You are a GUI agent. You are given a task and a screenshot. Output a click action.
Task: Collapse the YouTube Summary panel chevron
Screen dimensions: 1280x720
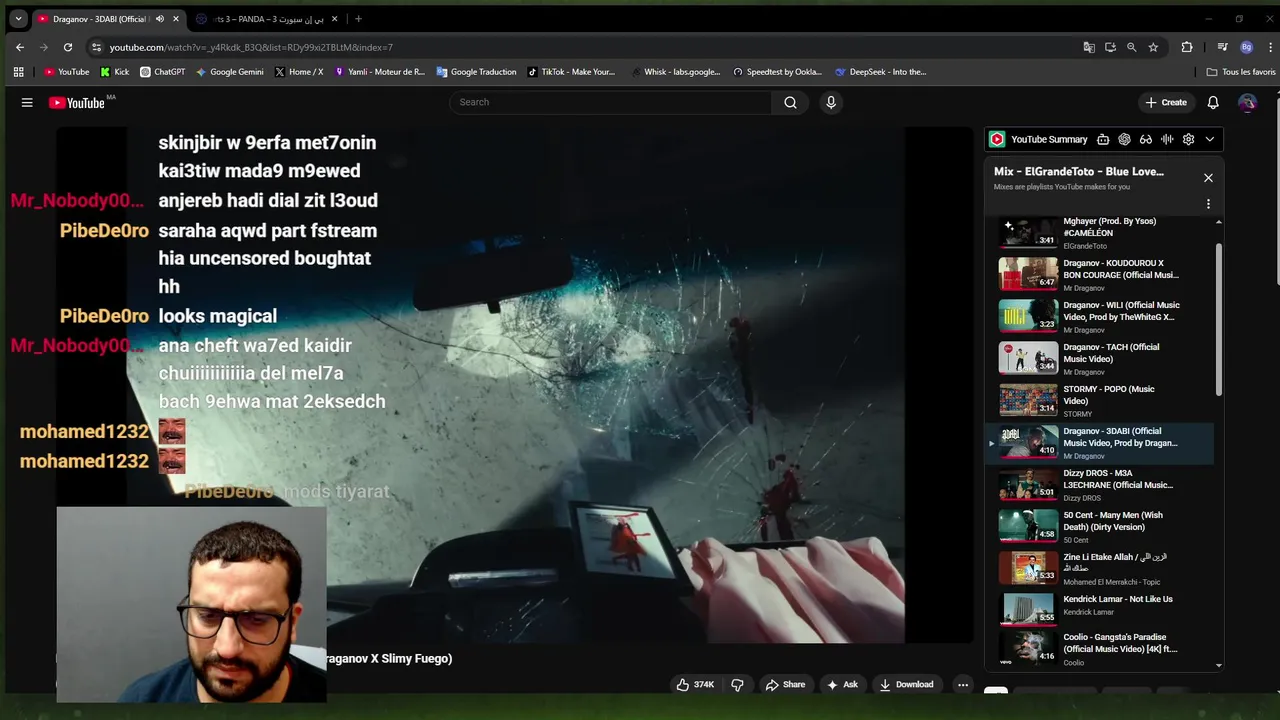pos(1209,139)
